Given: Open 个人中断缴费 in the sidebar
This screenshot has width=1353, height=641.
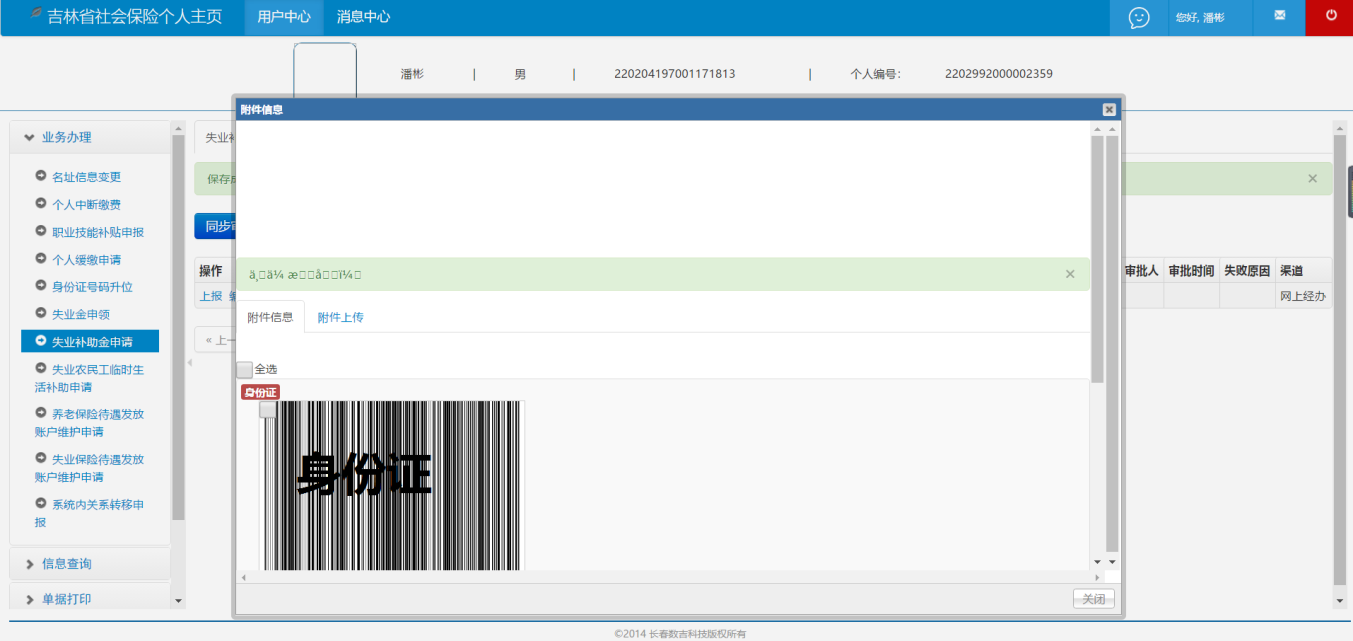Looking at the screenshot, I should click(86, 204).
